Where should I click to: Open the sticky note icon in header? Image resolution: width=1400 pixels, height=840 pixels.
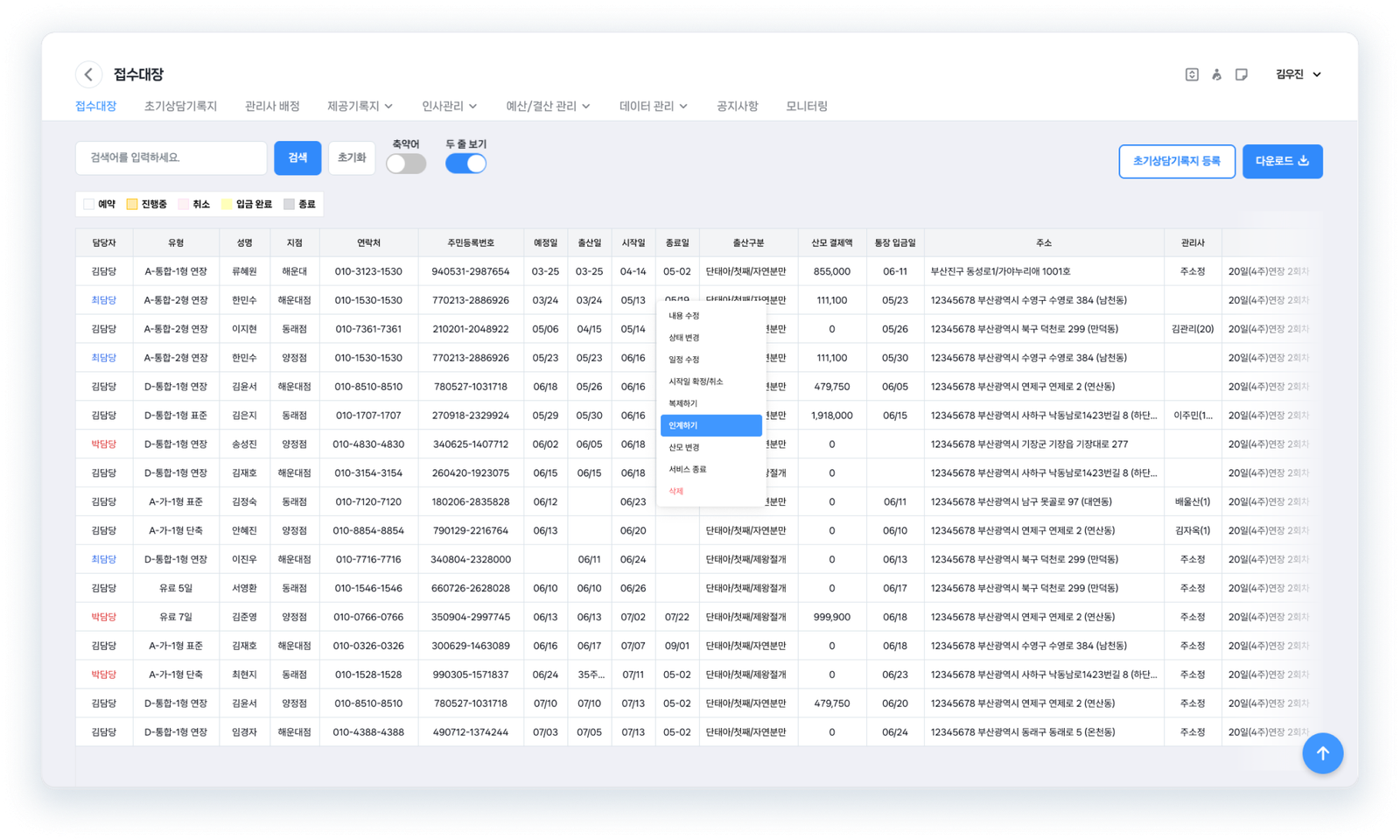click(1241, 74)
